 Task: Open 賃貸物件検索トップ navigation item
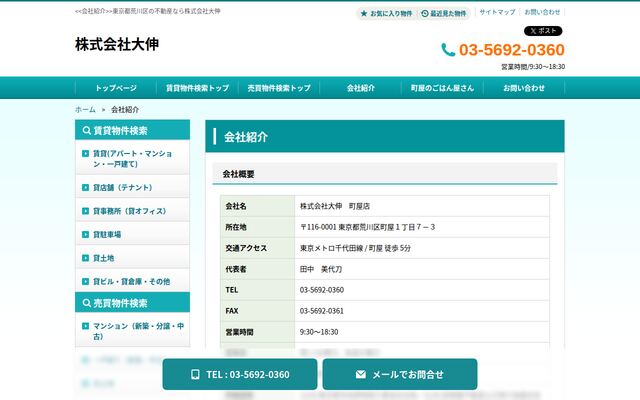198,88
